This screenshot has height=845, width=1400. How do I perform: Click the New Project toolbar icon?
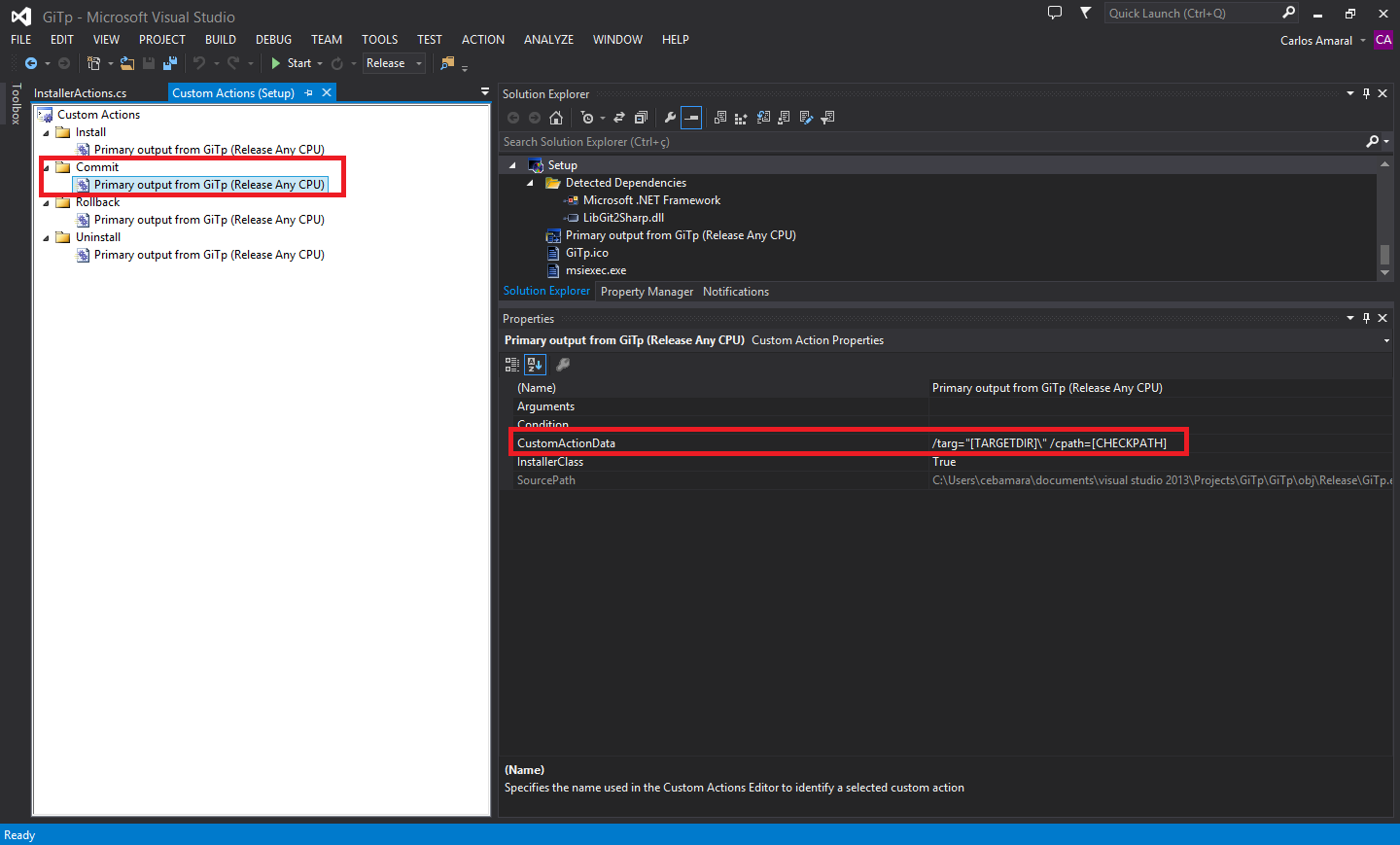tap(93, 63)
